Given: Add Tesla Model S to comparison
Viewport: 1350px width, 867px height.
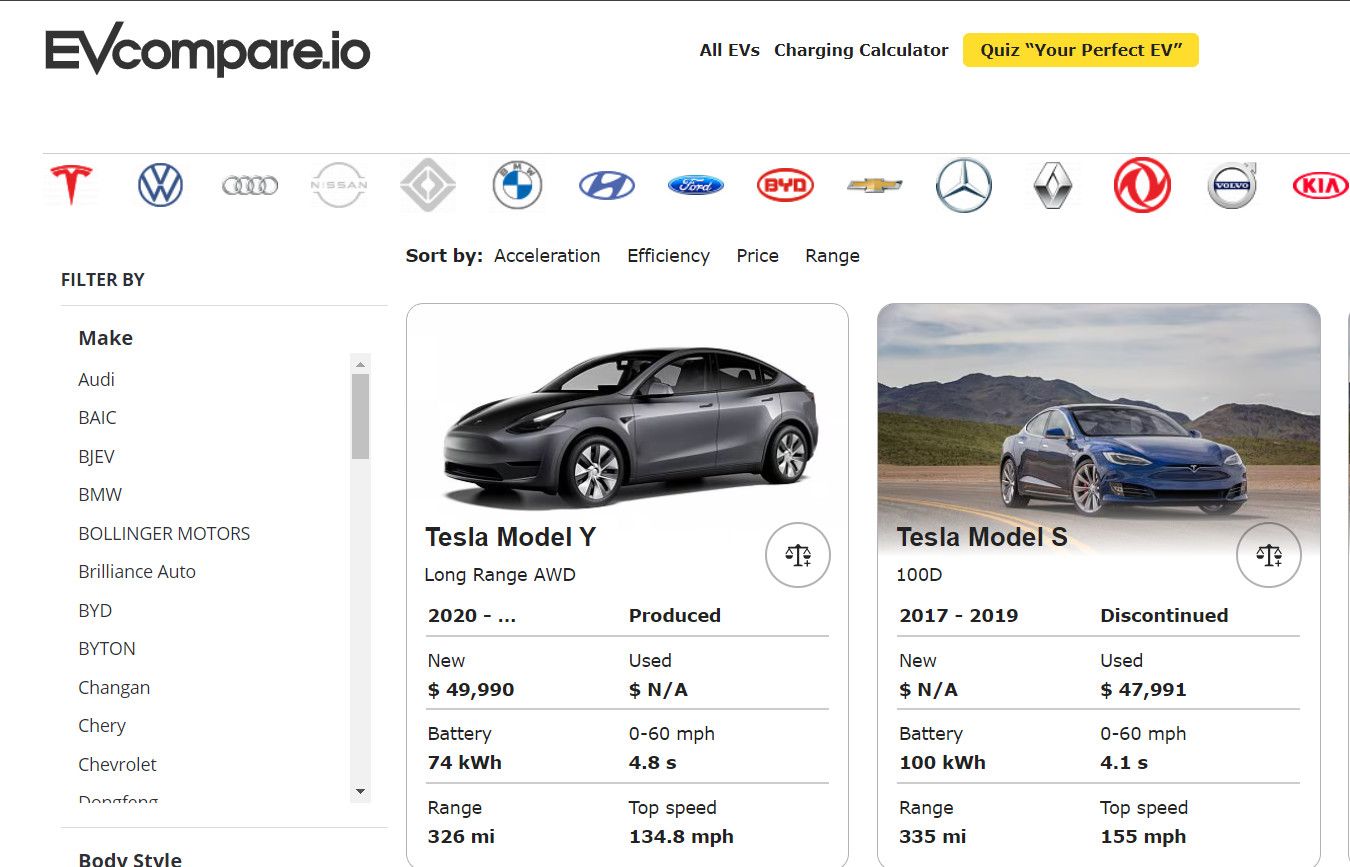Looking at the screenshot, I should pos(1268,555).
